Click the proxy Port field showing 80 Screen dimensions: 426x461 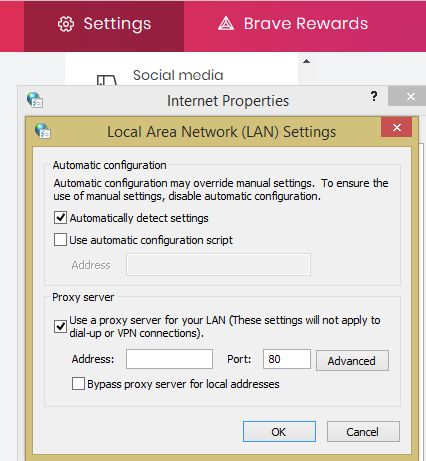(287, 359)
